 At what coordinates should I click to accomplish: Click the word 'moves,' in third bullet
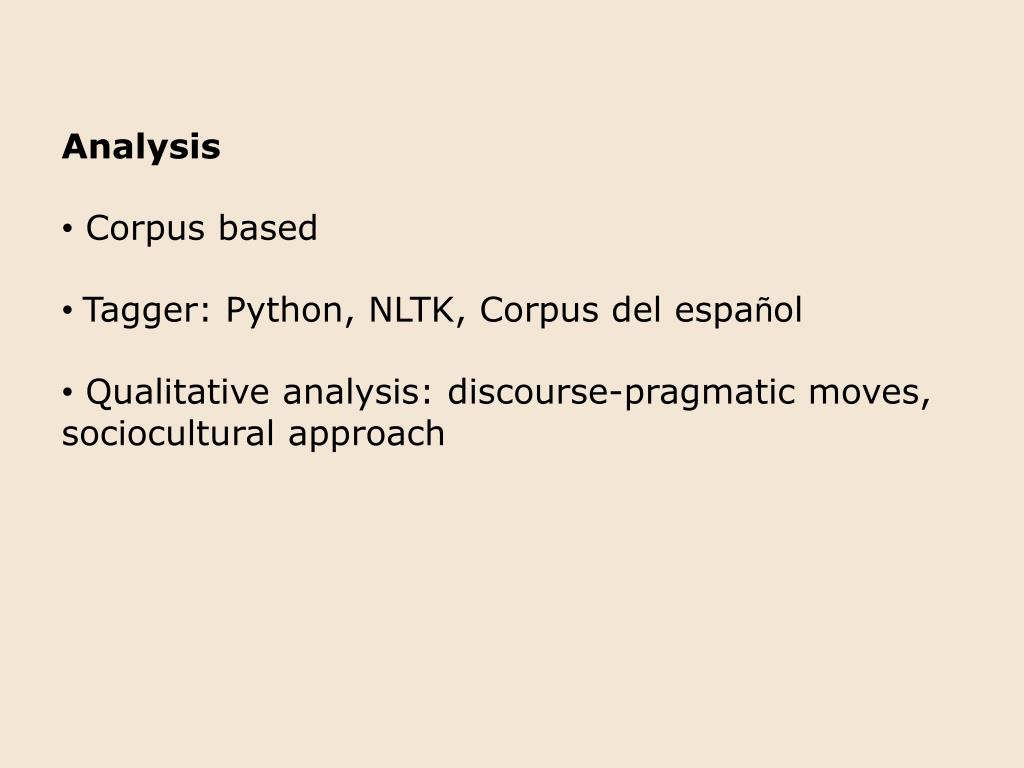tap(869, 394)
